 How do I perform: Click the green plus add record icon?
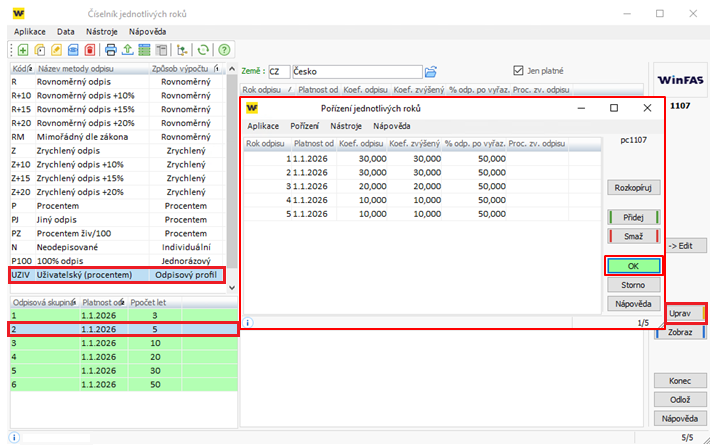click(x=22, y=49)
